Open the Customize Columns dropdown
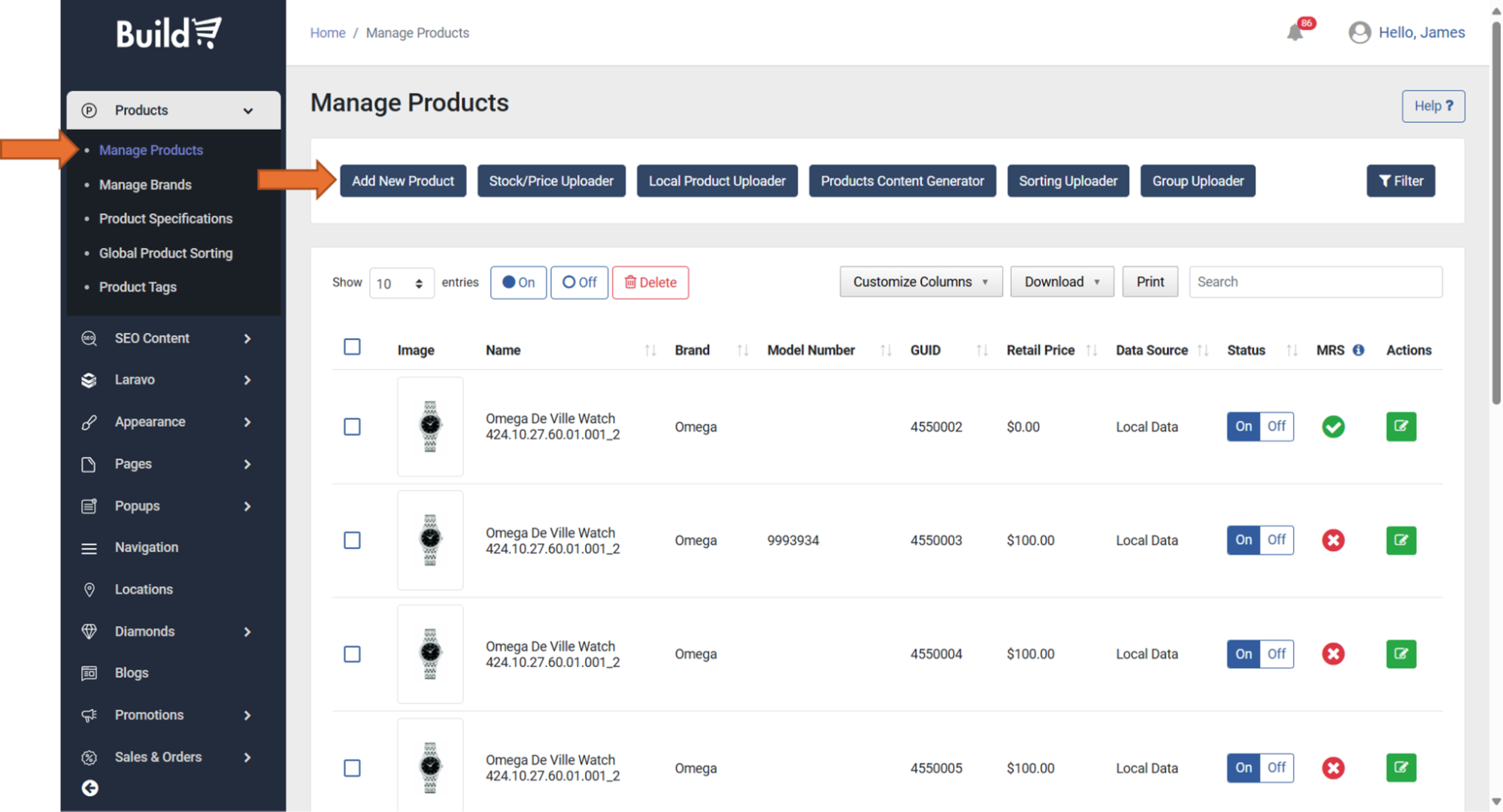The width and height of the screenshot is (1503, 812). click(920, 282)
